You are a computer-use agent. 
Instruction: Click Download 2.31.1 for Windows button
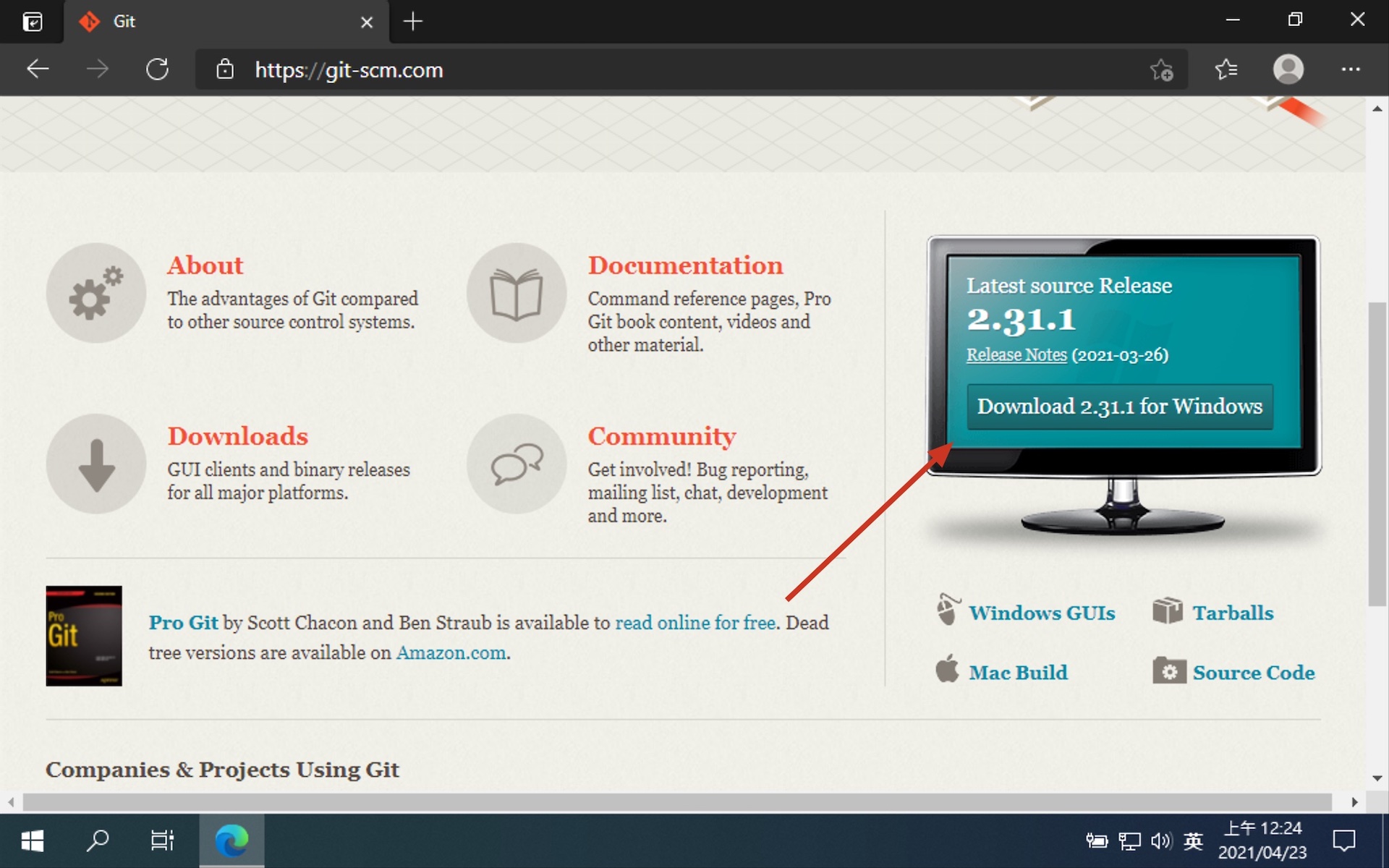pyautogui.click(x=1120, y=407)
